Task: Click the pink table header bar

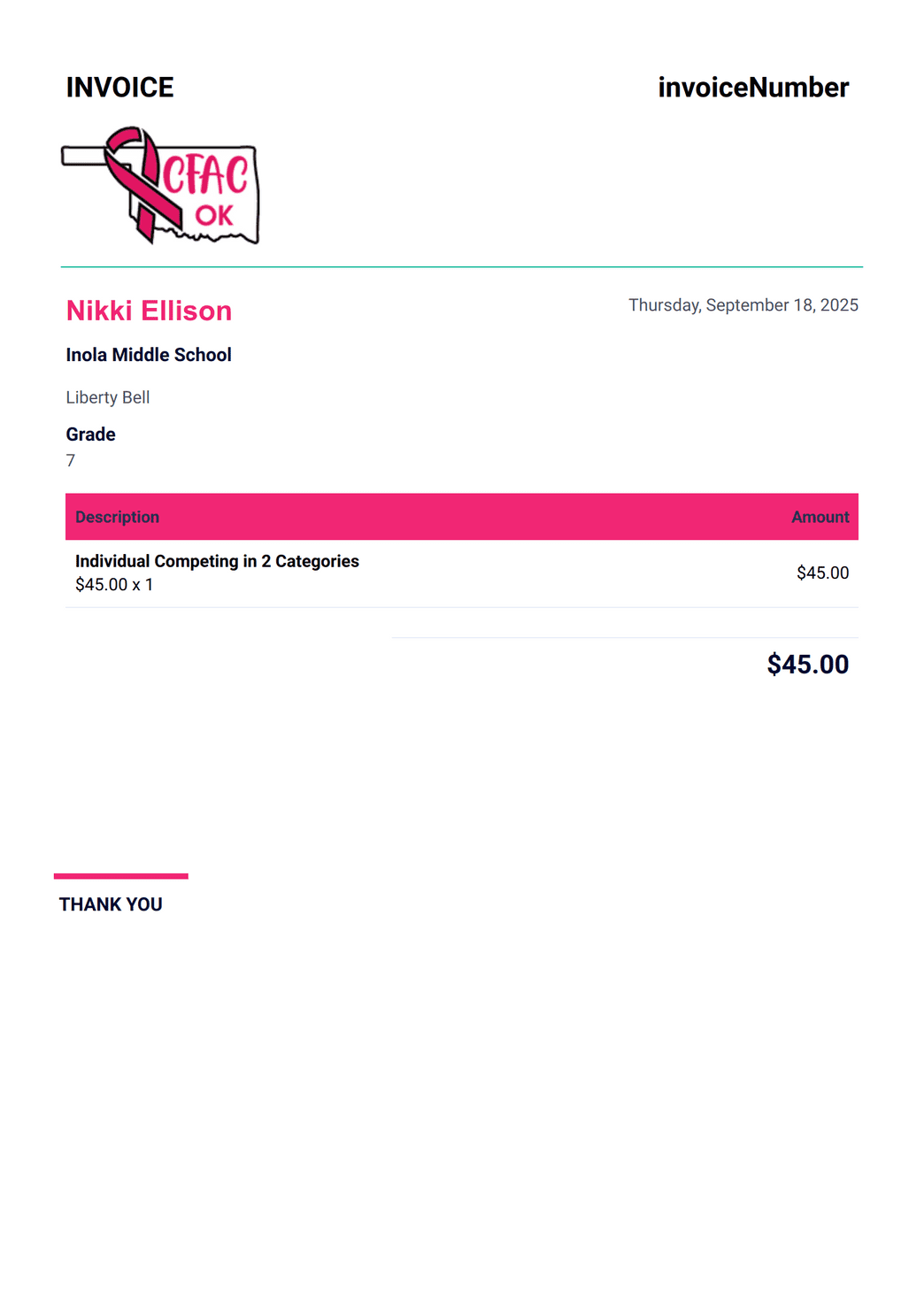Action: [x=462, y=517]
